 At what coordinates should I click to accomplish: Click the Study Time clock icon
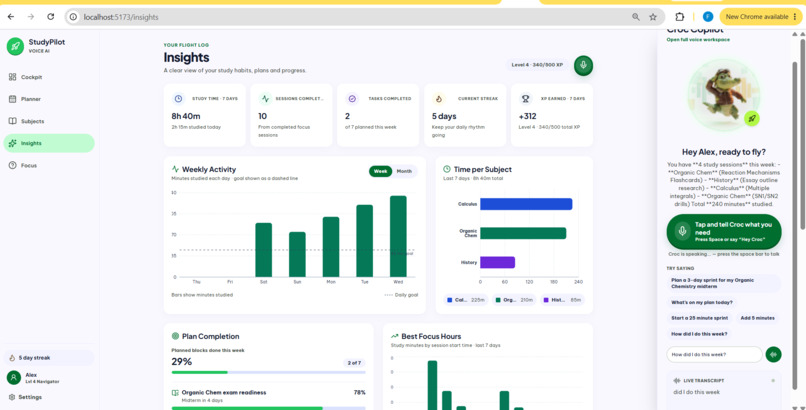pos(178,98)
